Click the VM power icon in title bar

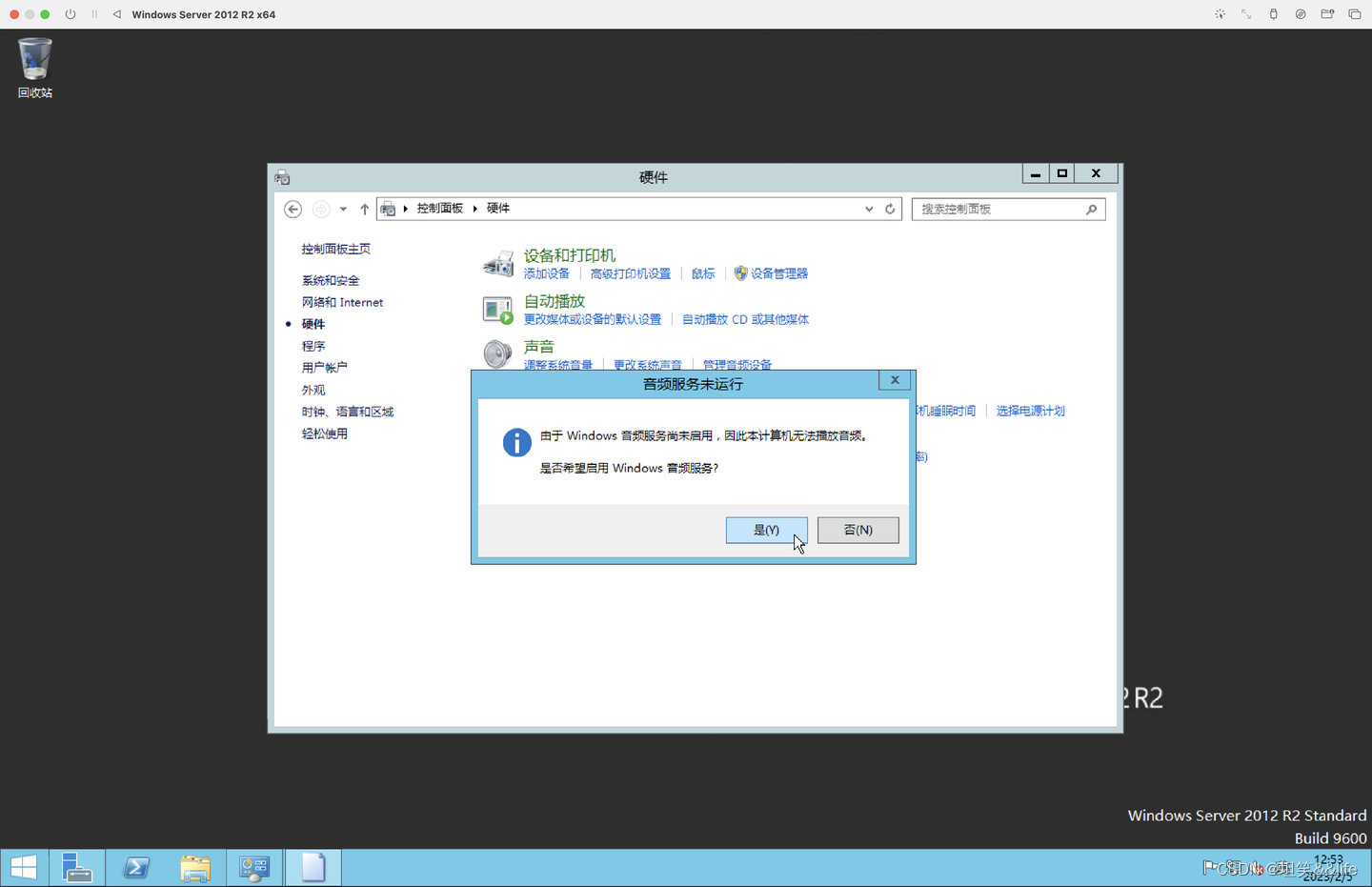pos(71,14)
